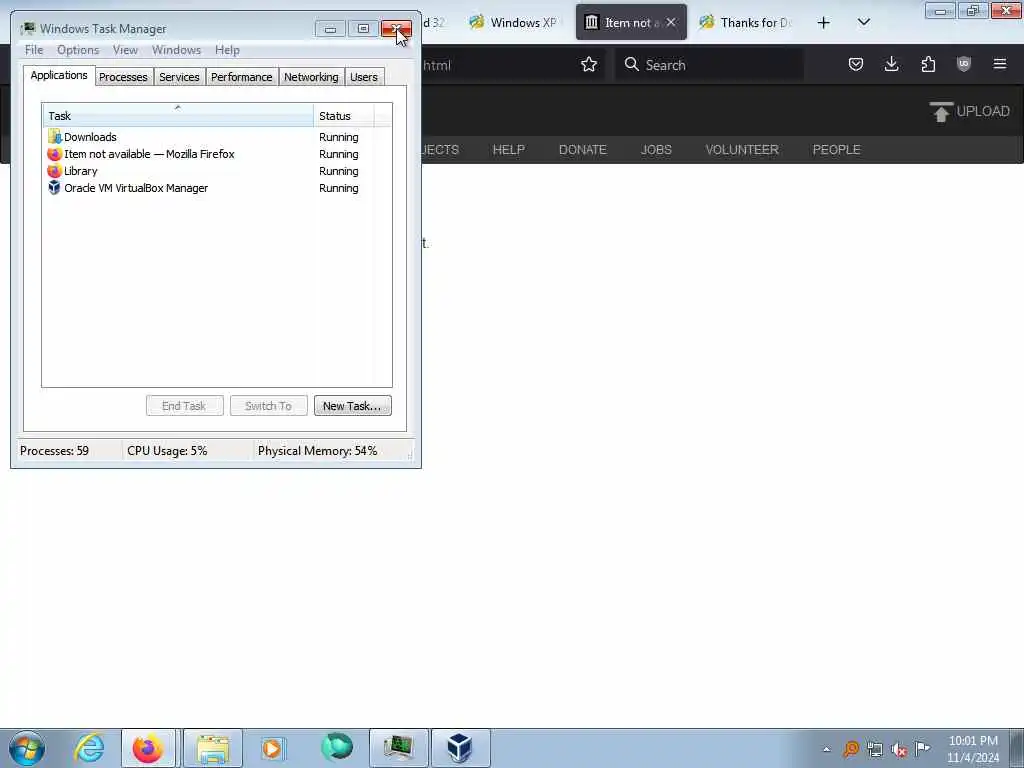Click the green round app taskbar icon
This screenshot has height=768, width=1024.
click(337, 748)
